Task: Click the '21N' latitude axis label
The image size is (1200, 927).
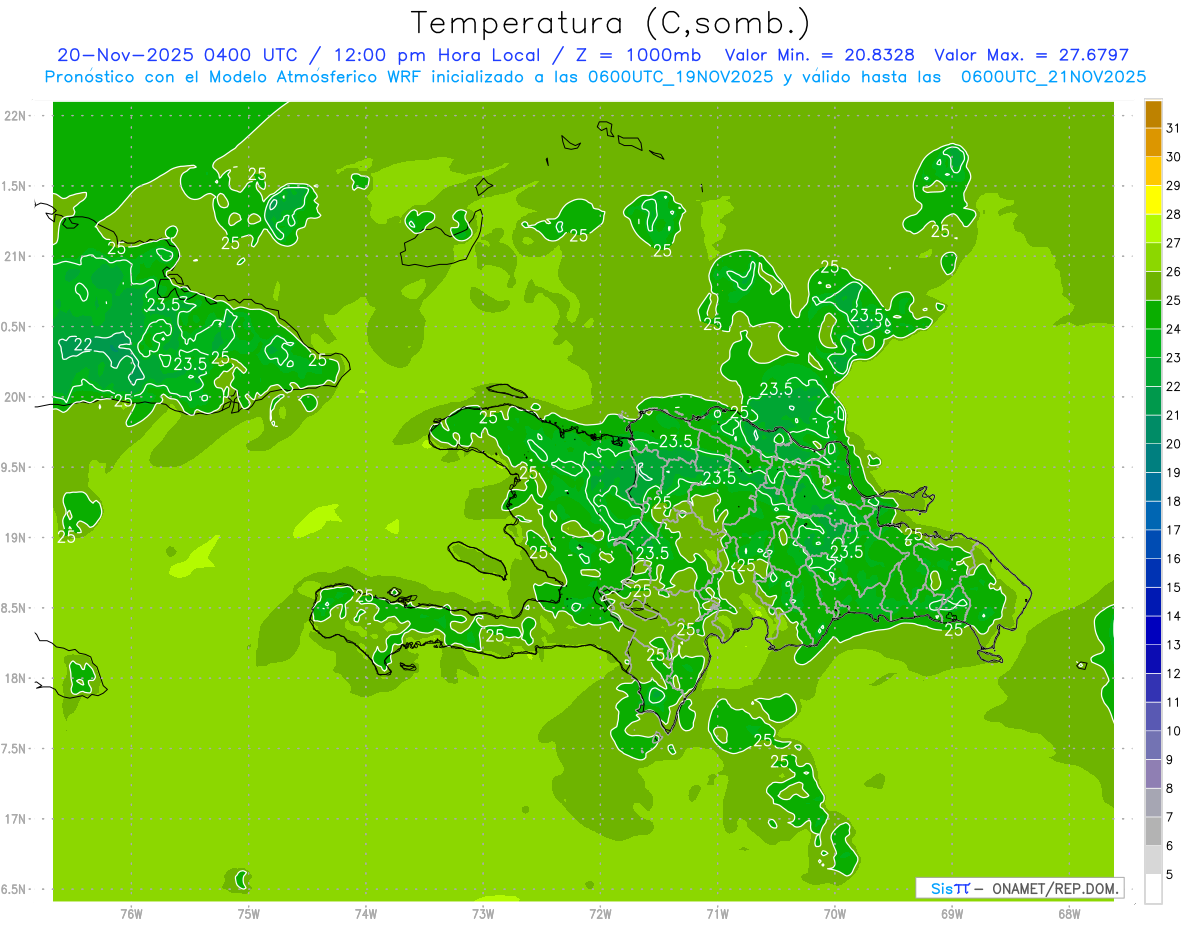Action: 16,257
